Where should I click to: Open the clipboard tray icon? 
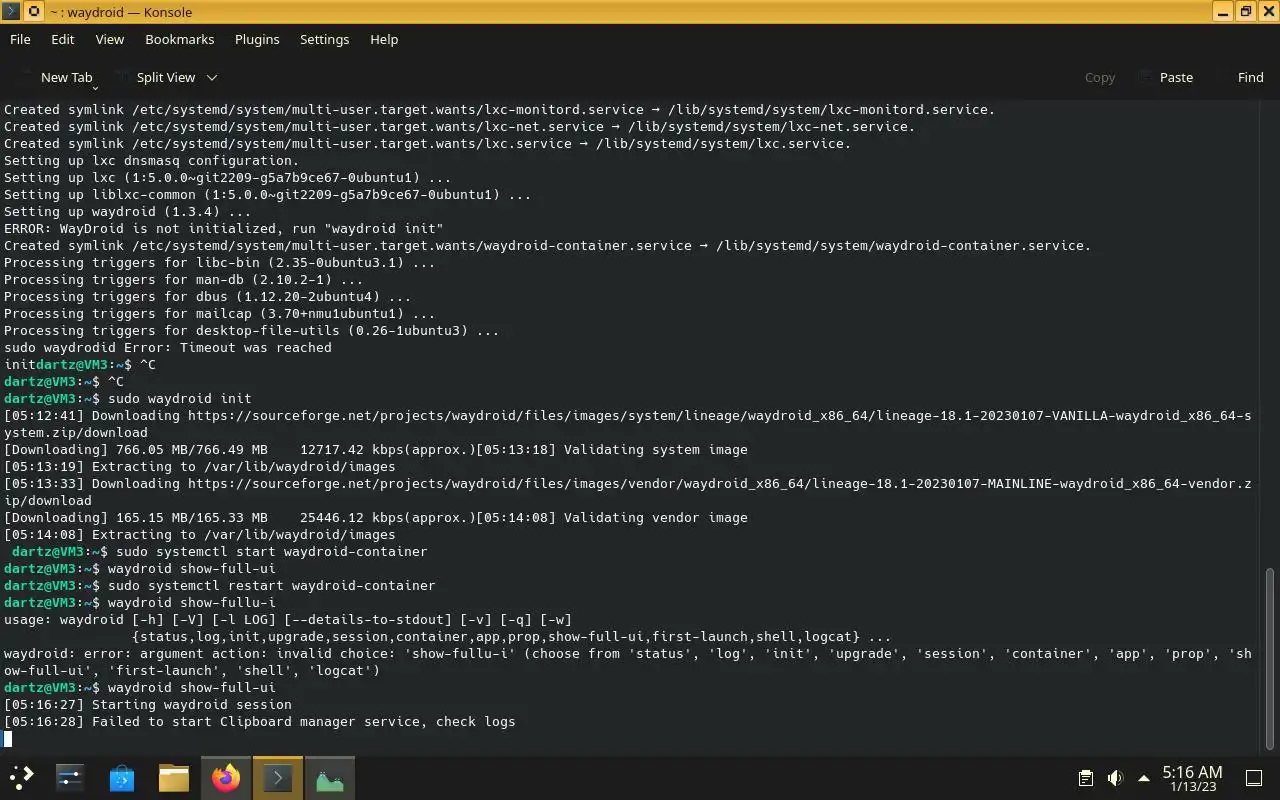pyautogui.click(x=1085, y=778)
